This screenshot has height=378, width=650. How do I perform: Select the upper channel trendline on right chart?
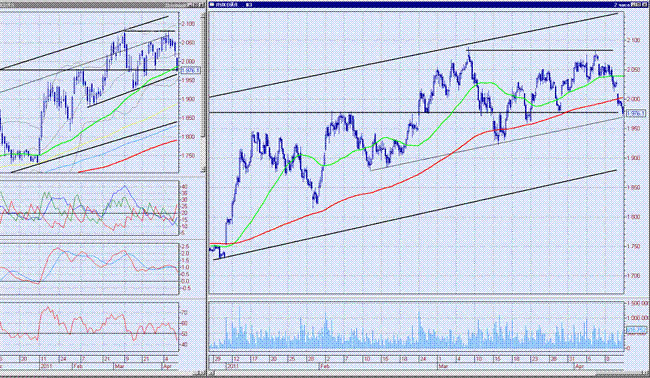[413, 56]
